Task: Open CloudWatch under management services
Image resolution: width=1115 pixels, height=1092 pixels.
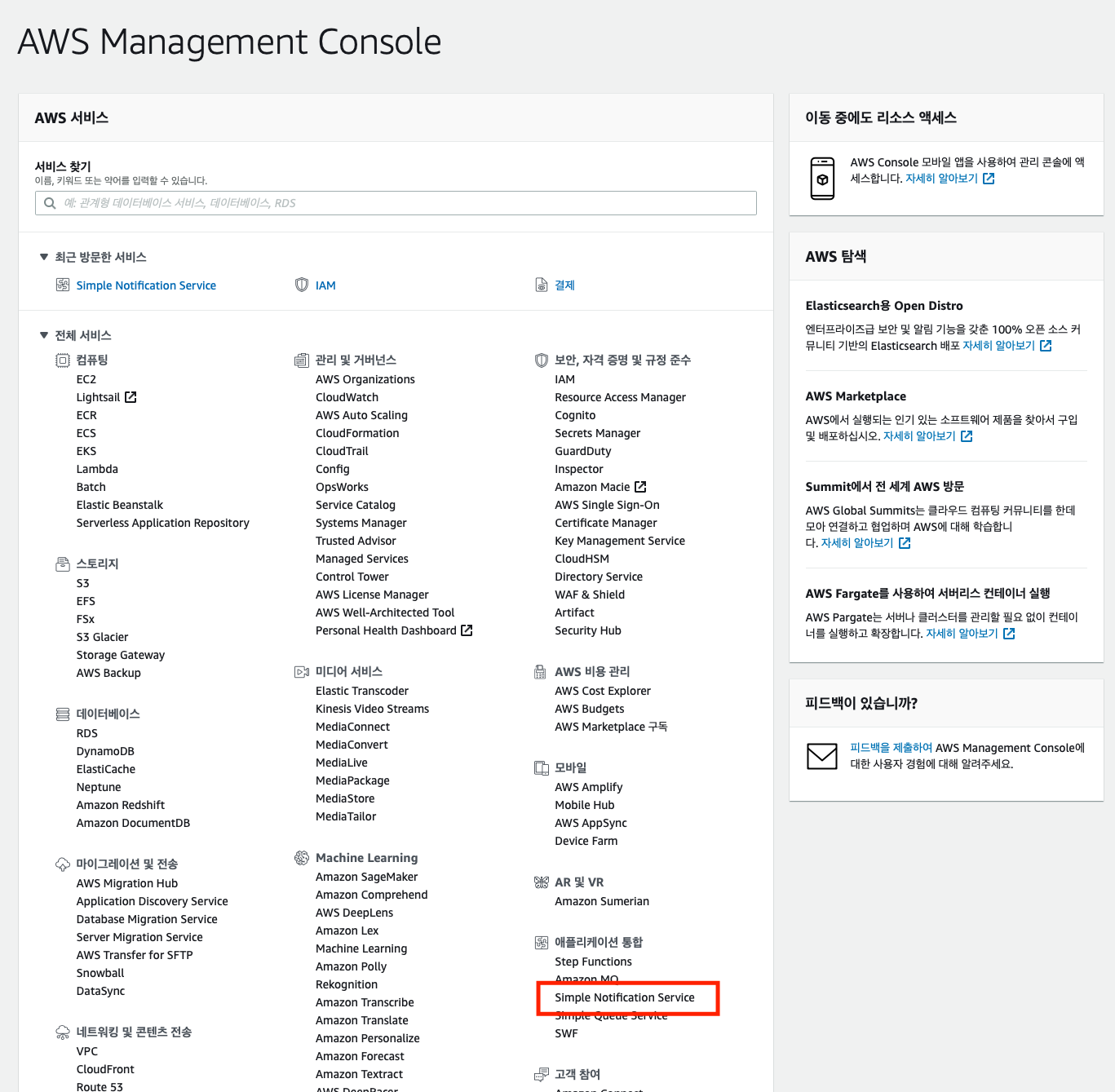Action: point(347,397)
